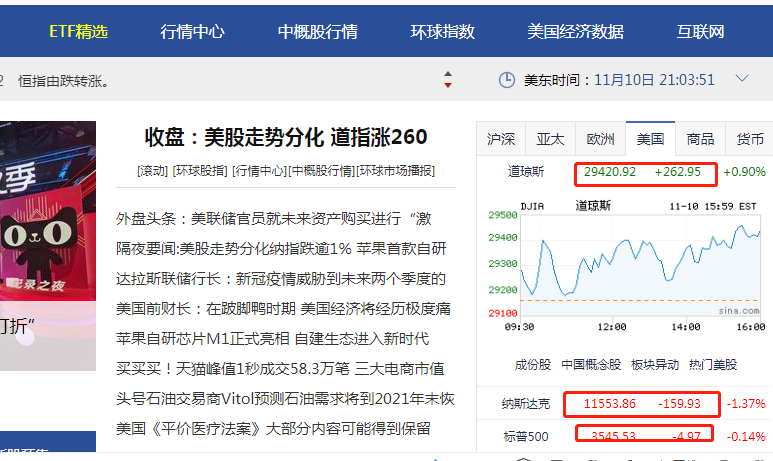Click S&P 500 change -0.14%
Screen dimensions: 773x461
coord(746,437)
